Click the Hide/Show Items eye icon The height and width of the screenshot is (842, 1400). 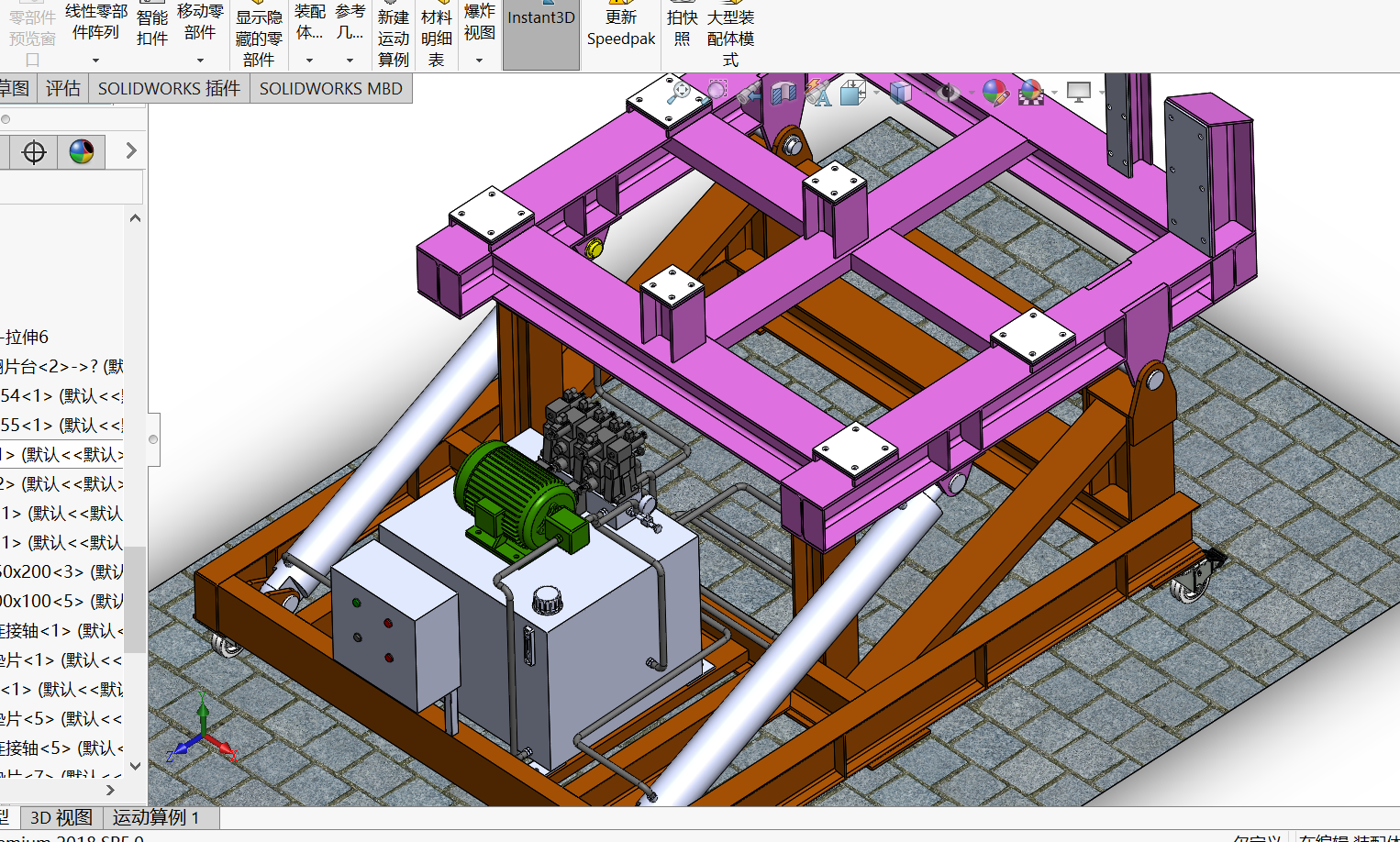(948, 92)
